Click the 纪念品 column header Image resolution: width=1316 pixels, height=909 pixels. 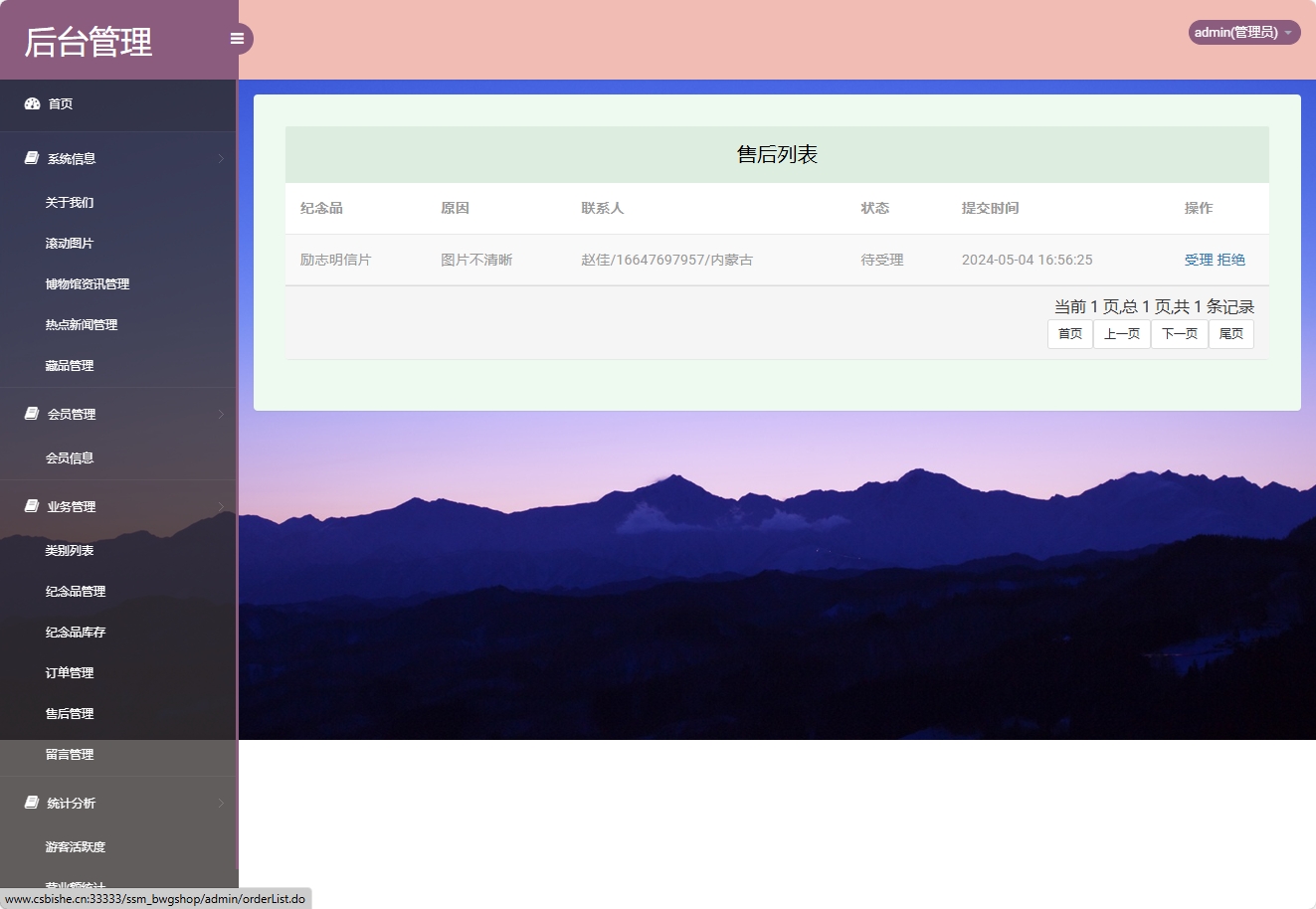click(321, 208)
